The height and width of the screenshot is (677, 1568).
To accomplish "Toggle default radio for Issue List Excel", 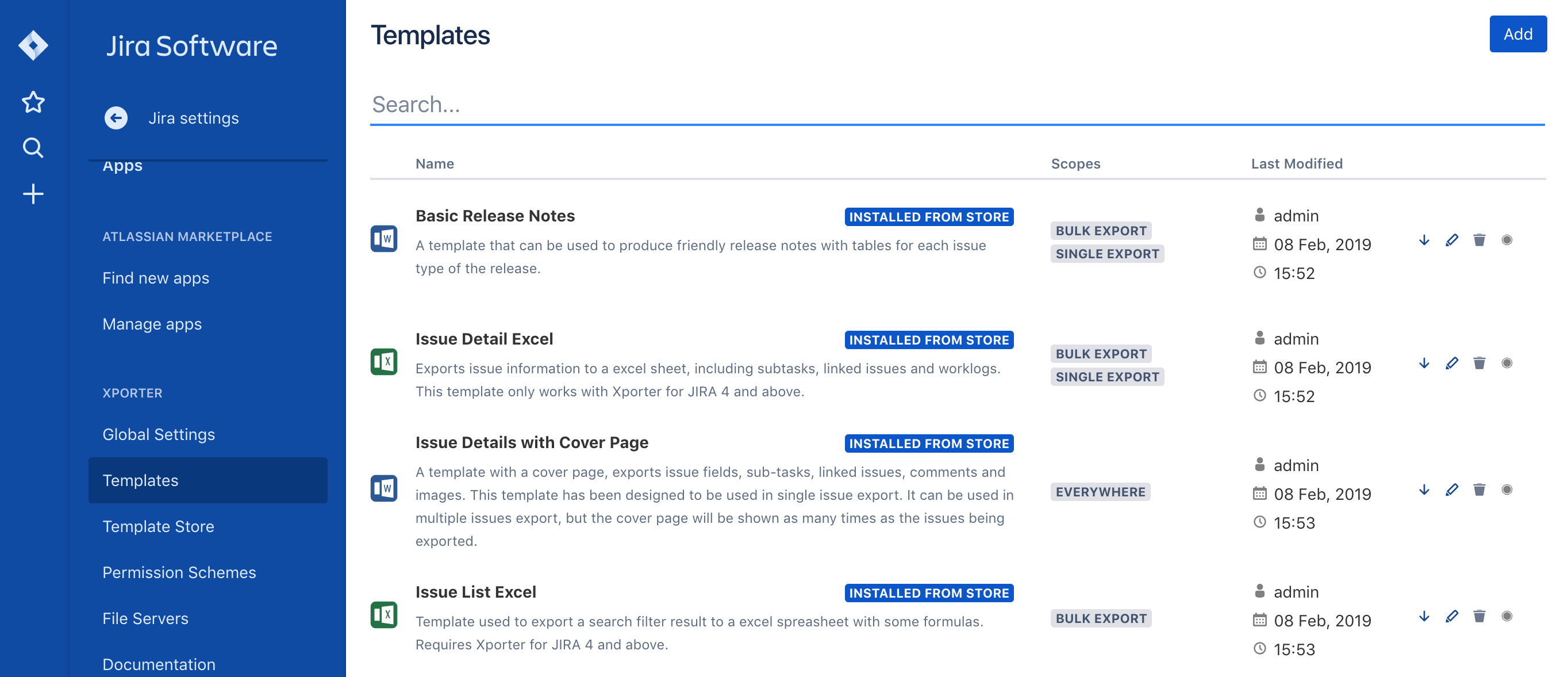I will tap(1506, 616).
